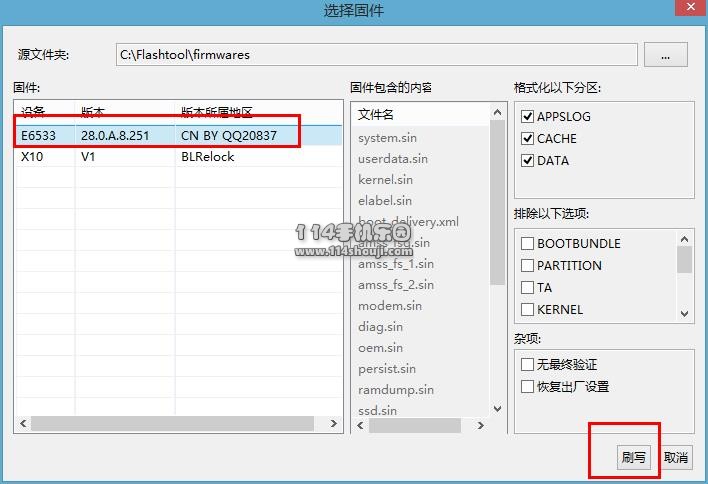The image size is (708, 484).
Task: Click the 刷写 flash button
Action: click(633, 457)
